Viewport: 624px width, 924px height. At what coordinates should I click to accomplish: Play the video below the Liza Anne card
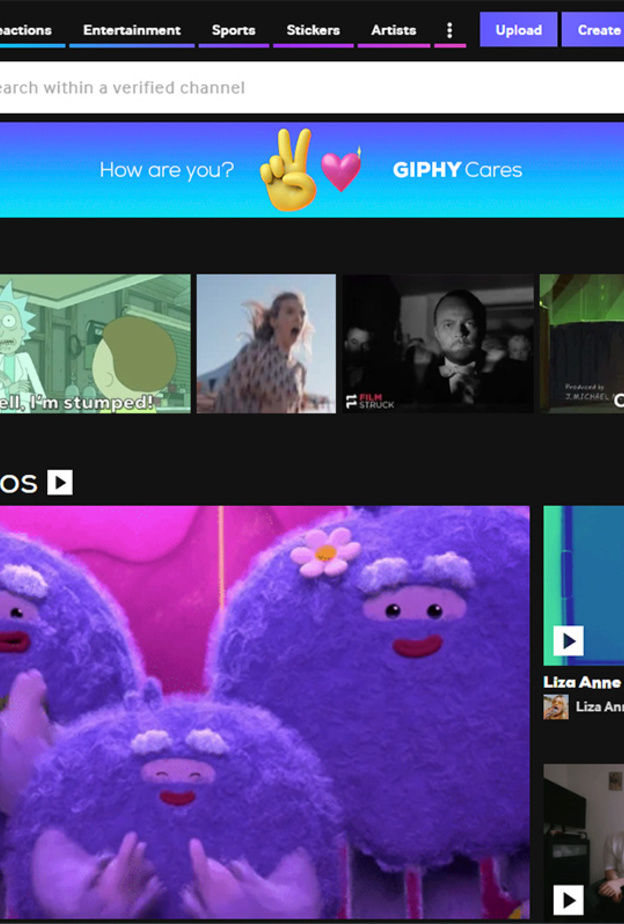pos(583,843)
